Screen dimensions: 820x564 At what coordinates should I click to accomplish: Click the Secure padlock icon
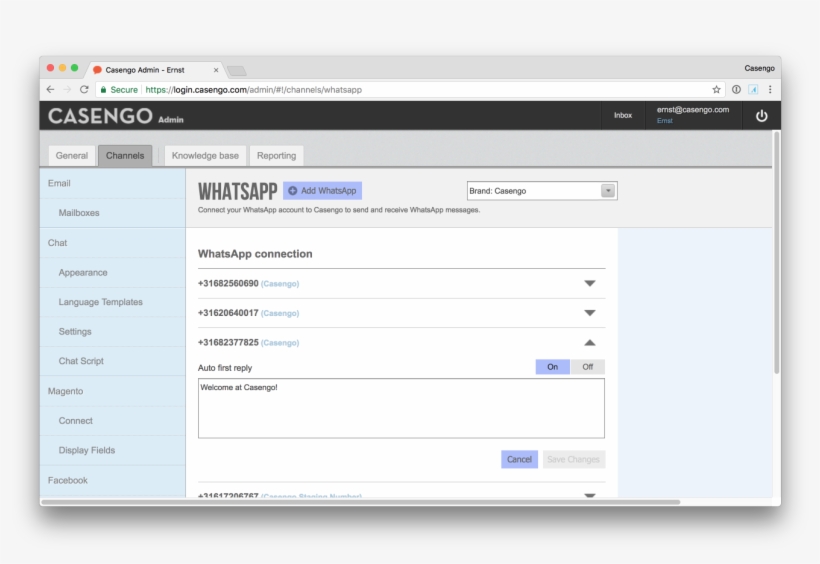[104, 89]
